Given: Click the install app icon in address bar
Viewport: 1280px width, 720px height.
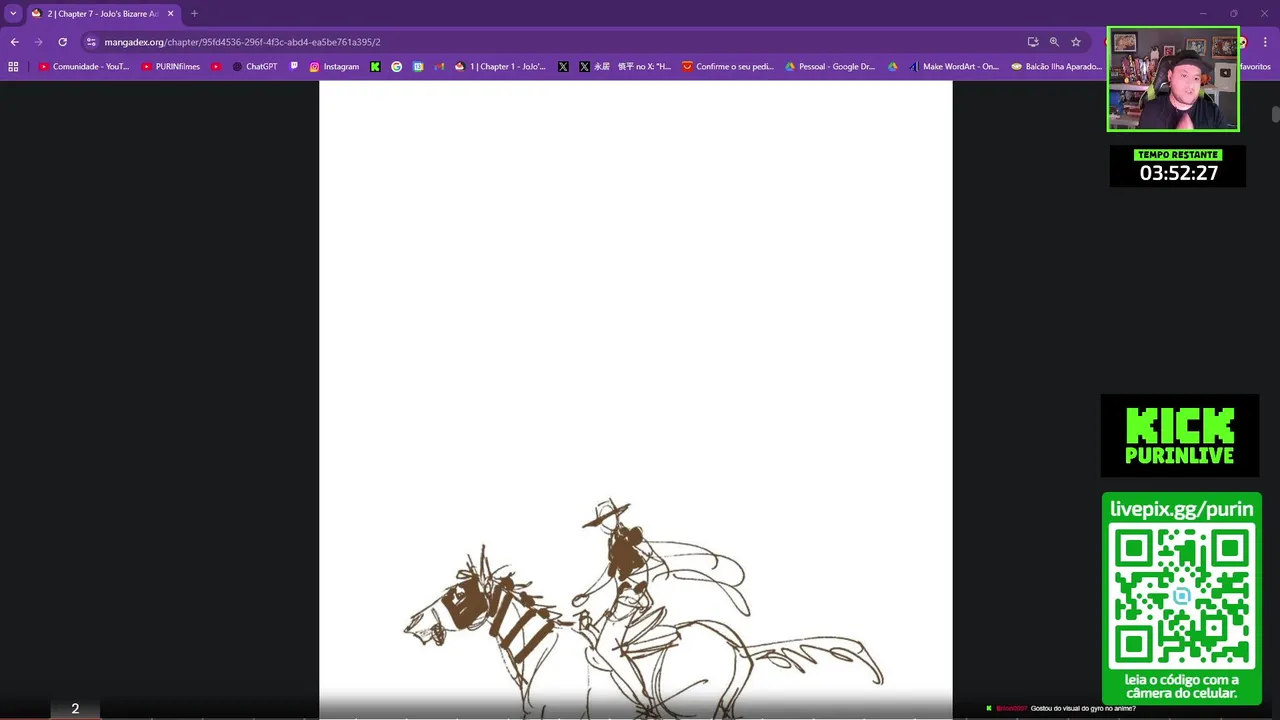Looking at the screenshot, I should 1033,42.
